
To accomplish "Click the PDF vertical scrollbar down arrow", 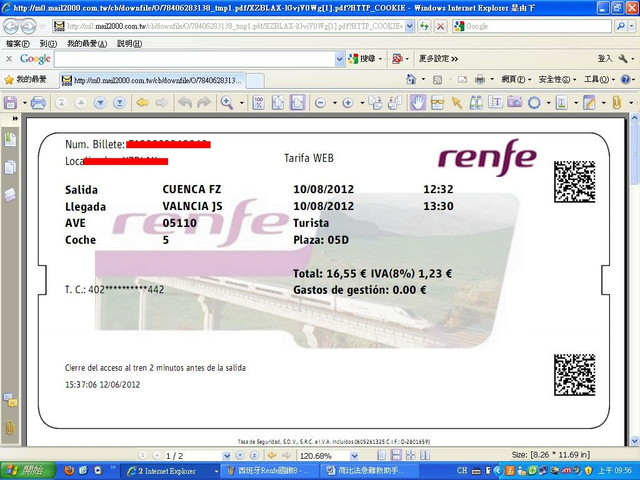I will (x=635, y=441).
